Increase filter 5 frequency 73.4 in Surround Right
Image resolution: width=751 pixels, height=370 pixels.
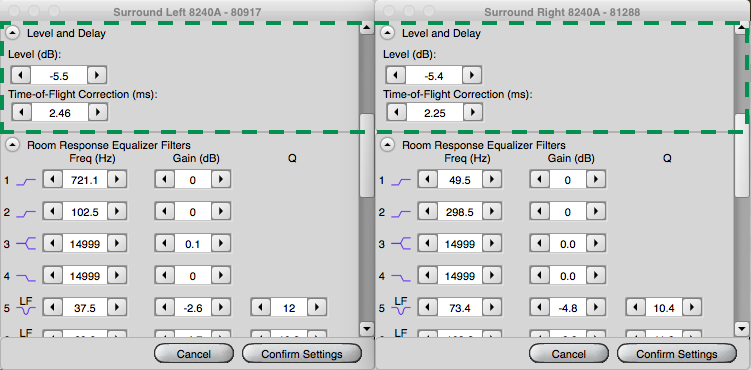coord(492,308)
